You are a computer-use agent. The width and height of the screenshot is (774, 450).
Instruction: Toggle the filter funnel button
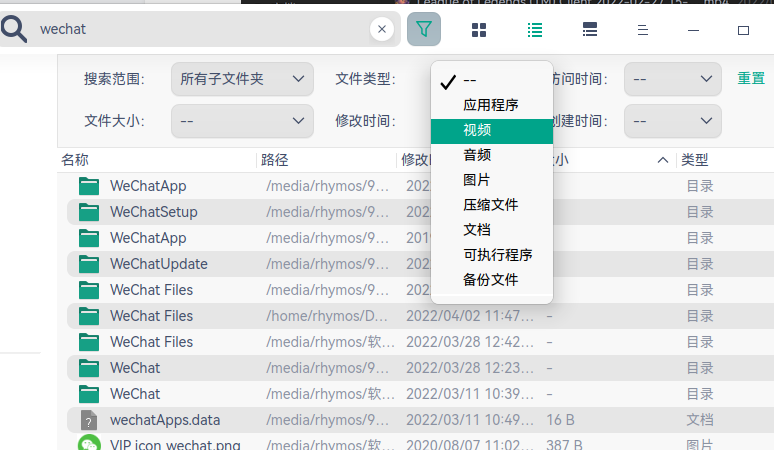pos(424,29)
